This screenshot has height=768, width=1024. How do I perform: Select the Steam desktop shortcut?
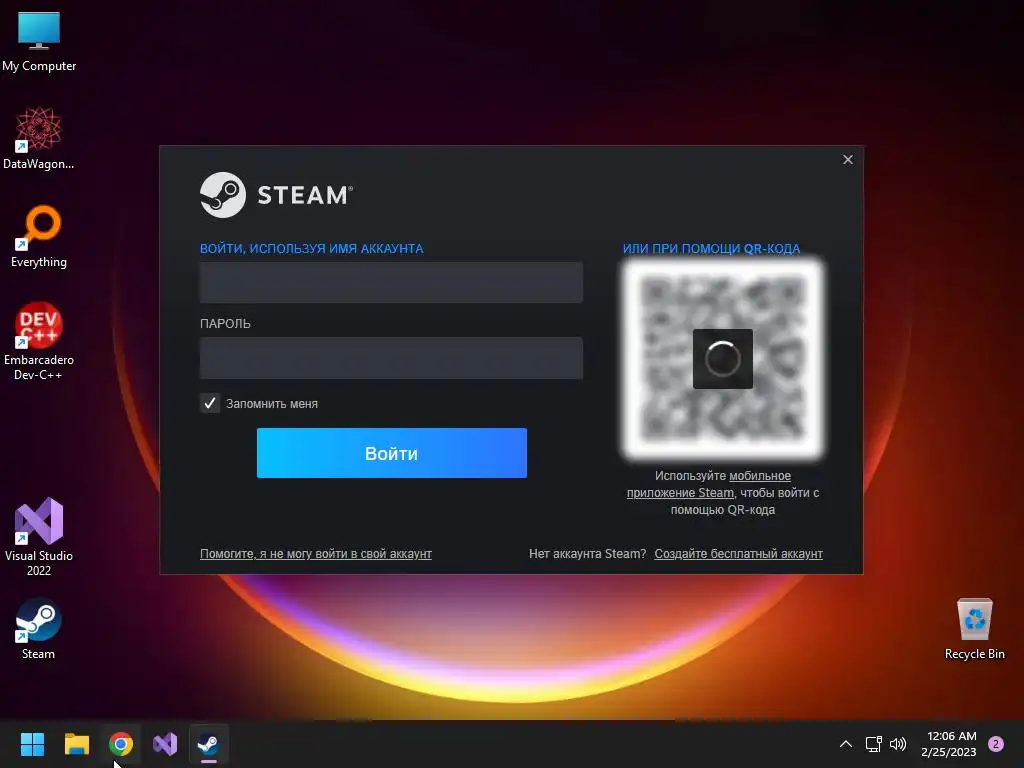[39, 628]
